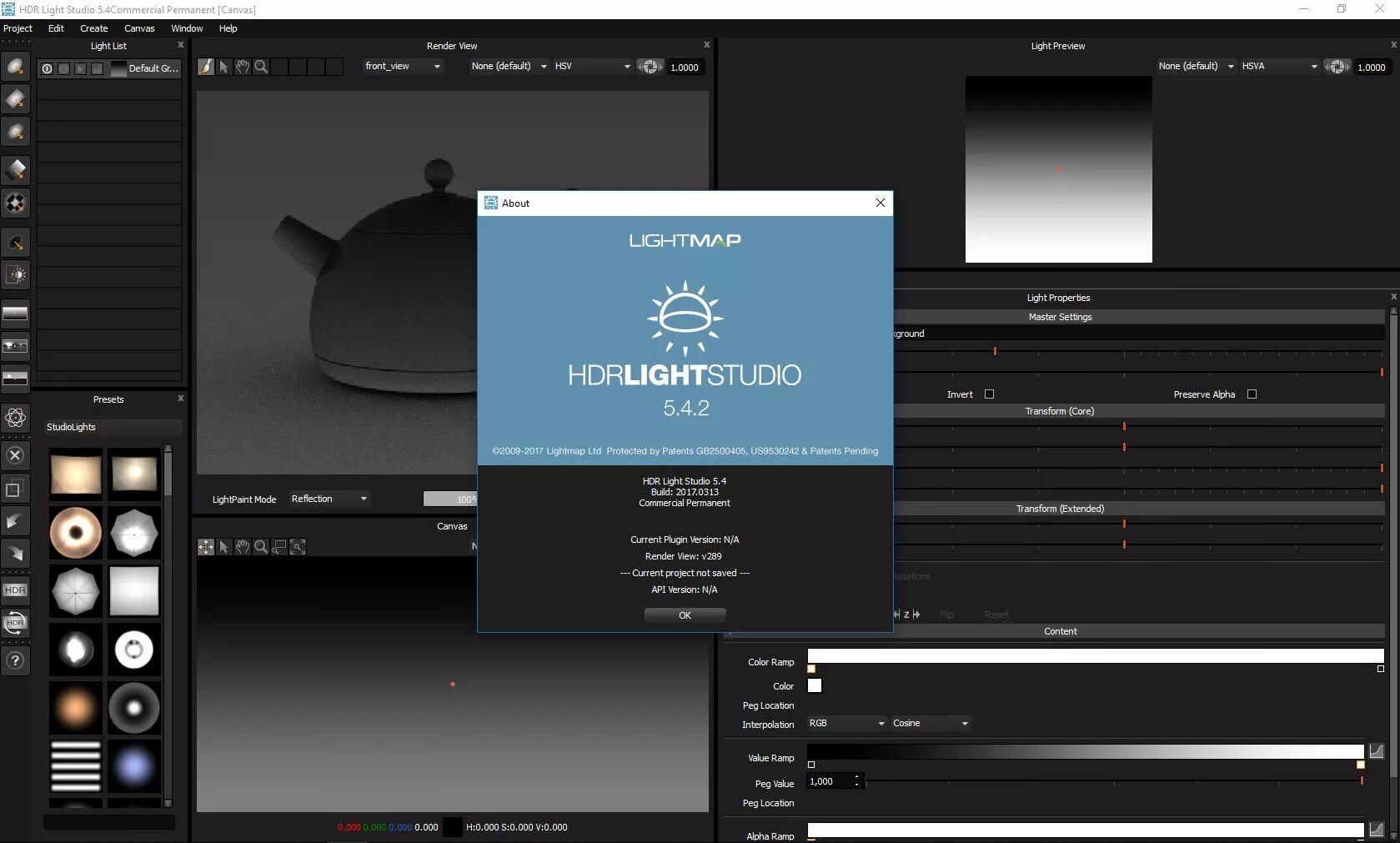Click the Value Ramp gradient bar

[x=1085, y=752]
